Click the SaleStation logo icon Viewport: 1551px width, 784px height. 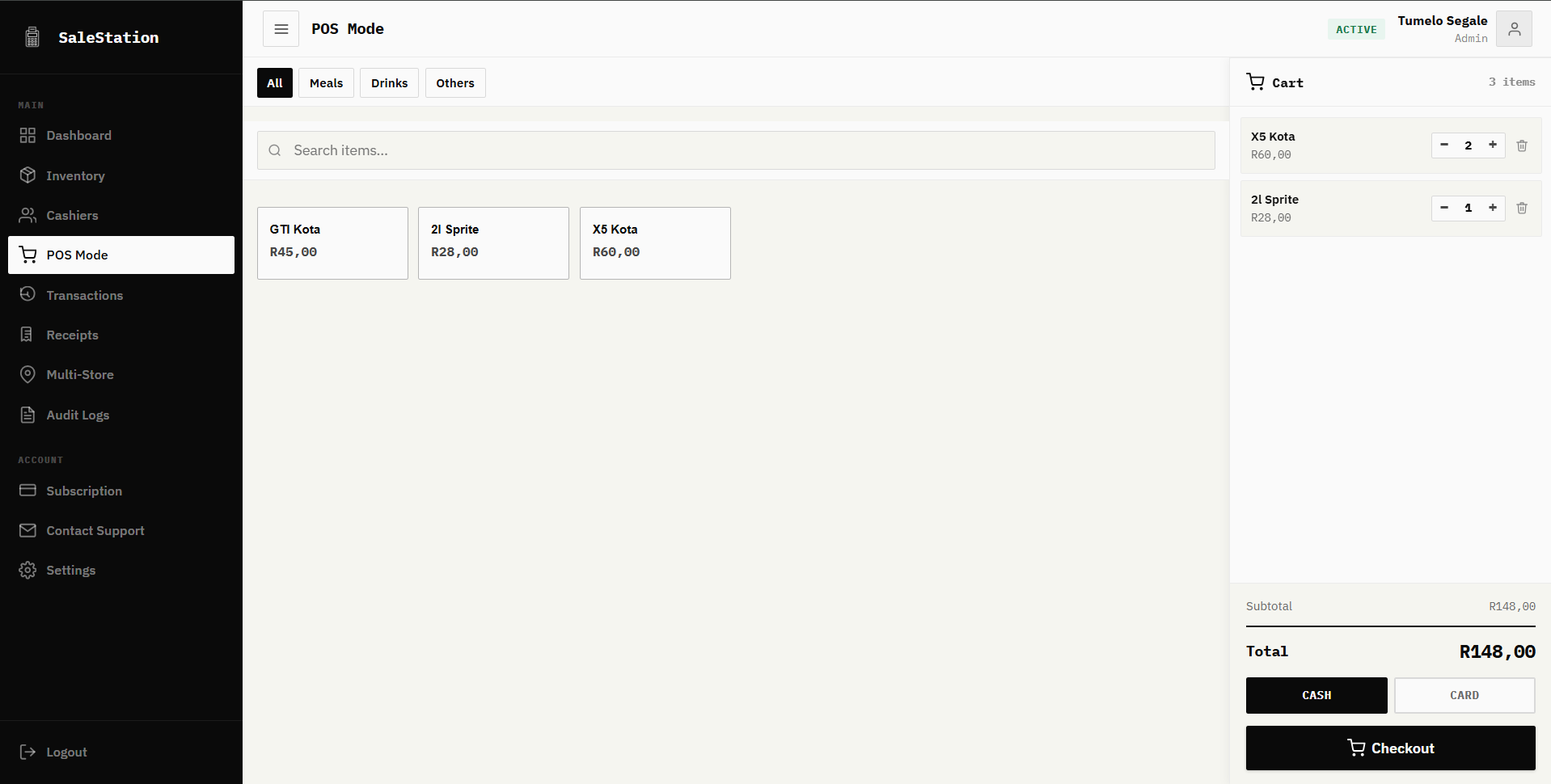32,37
